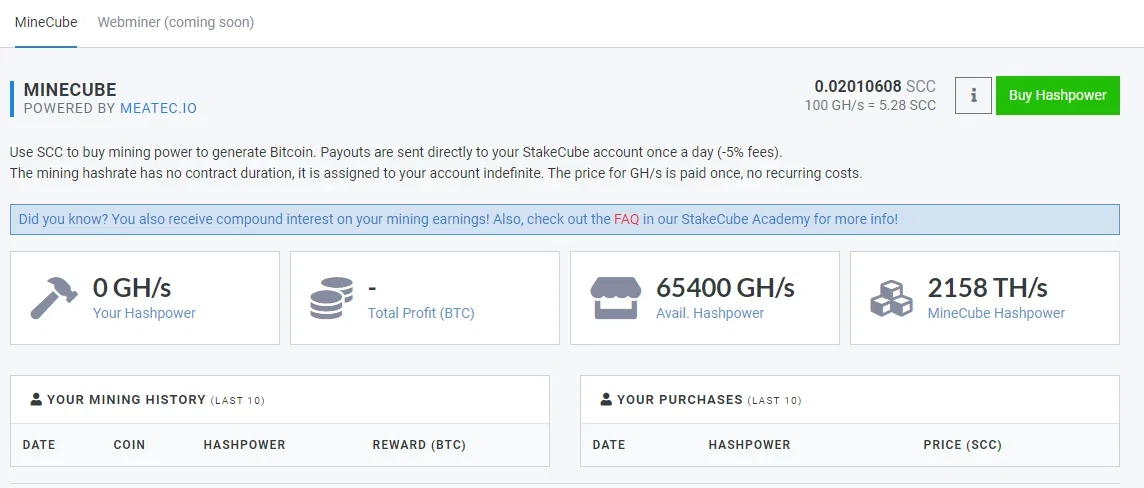Click the DATE column in mining history
Screen dimensions: 1144x488
(39, 444)
